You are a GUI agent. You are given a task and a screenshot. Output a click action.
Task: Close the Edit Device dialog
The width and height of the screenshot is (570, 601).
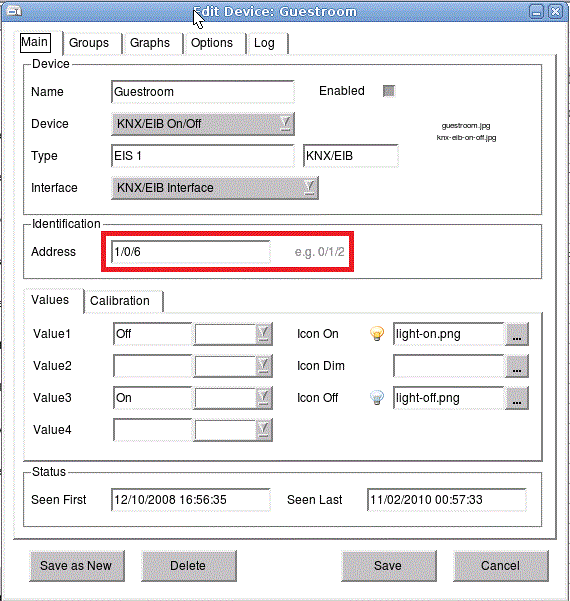pyautogui.click(x=555, y=12)
